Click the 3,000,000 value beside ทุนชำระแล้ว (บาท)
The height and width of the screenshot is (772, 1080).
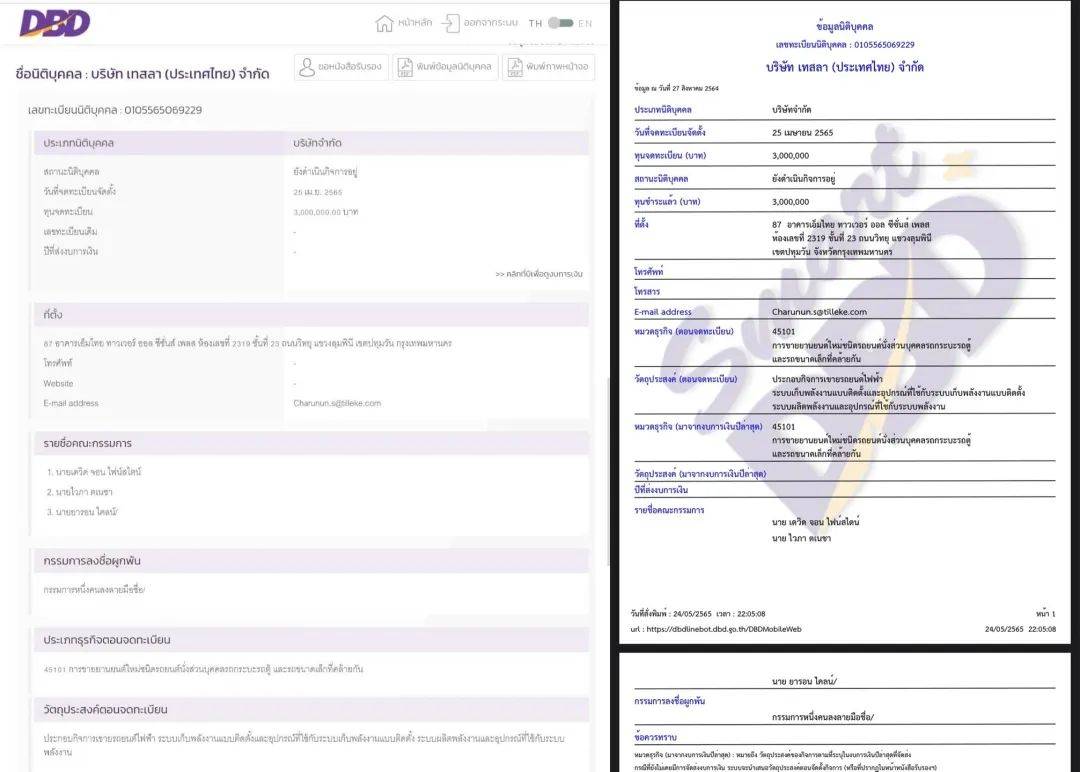pyautogui.click(x=790, y=202)
